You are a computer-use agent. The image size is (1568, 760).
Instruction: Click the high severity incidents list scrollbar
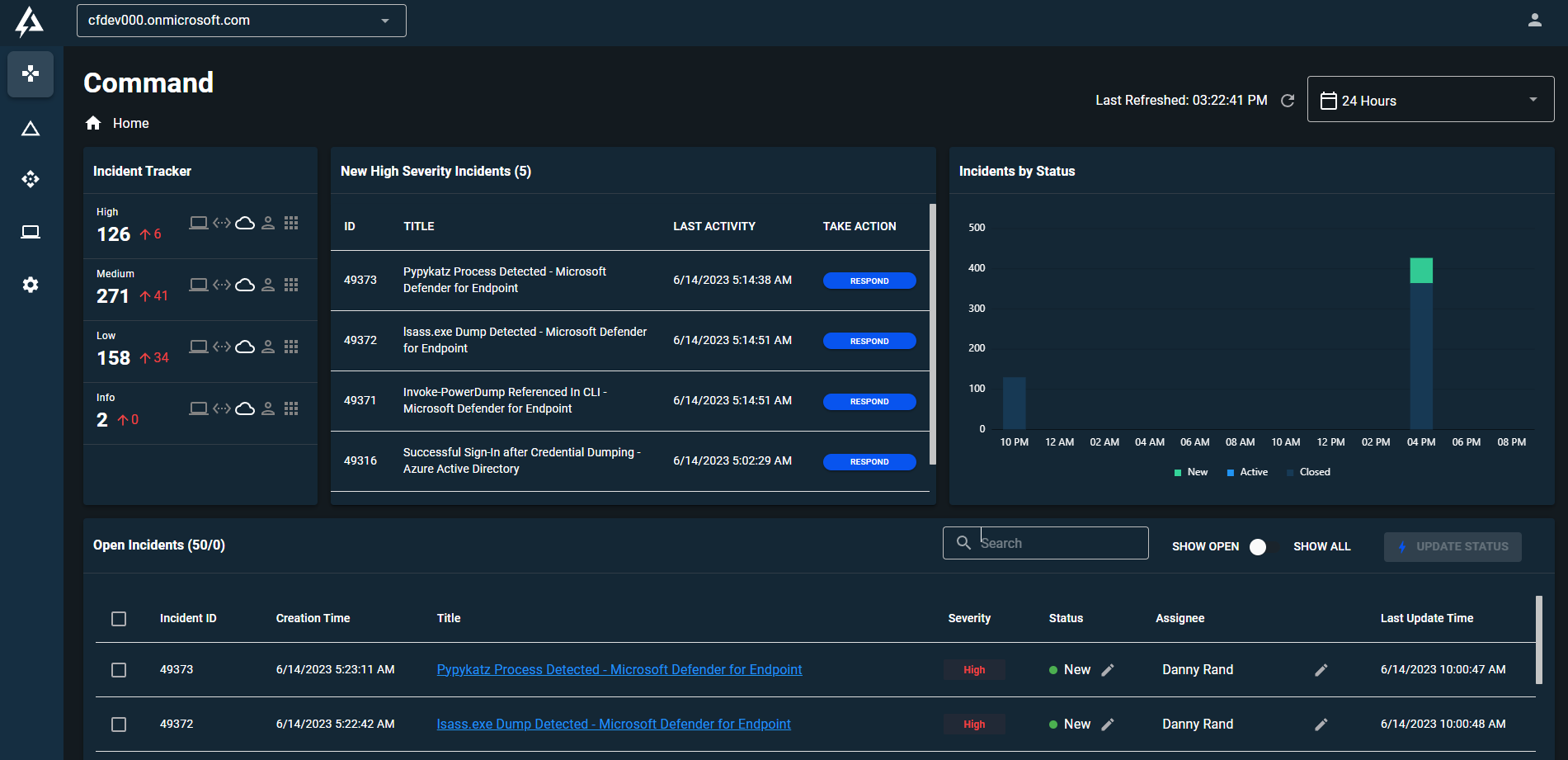(933, 334)
